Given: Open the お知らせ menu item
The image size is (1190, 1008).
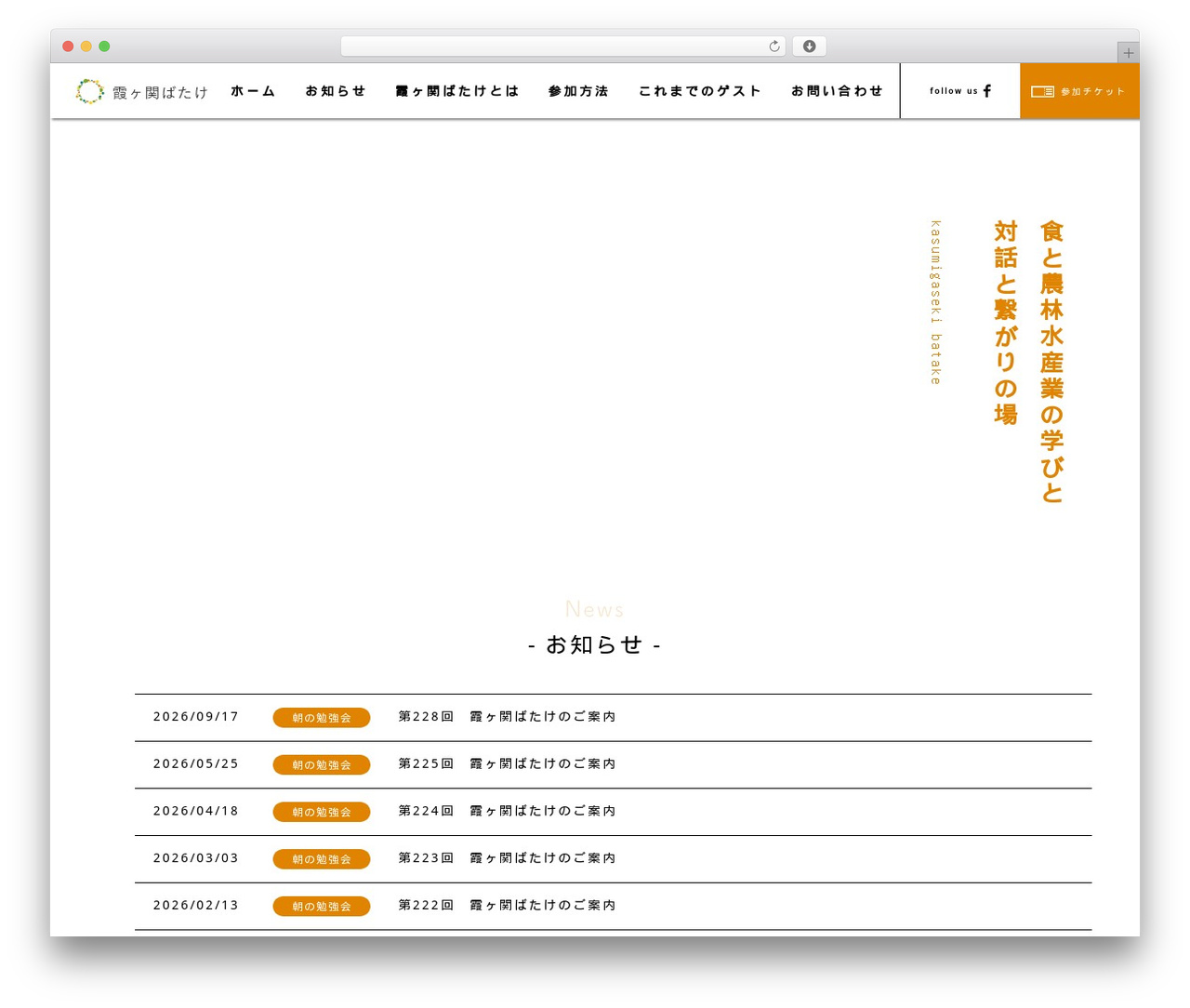Looking at the screenshot, I should pyautogui.click(x=336, y=91).
